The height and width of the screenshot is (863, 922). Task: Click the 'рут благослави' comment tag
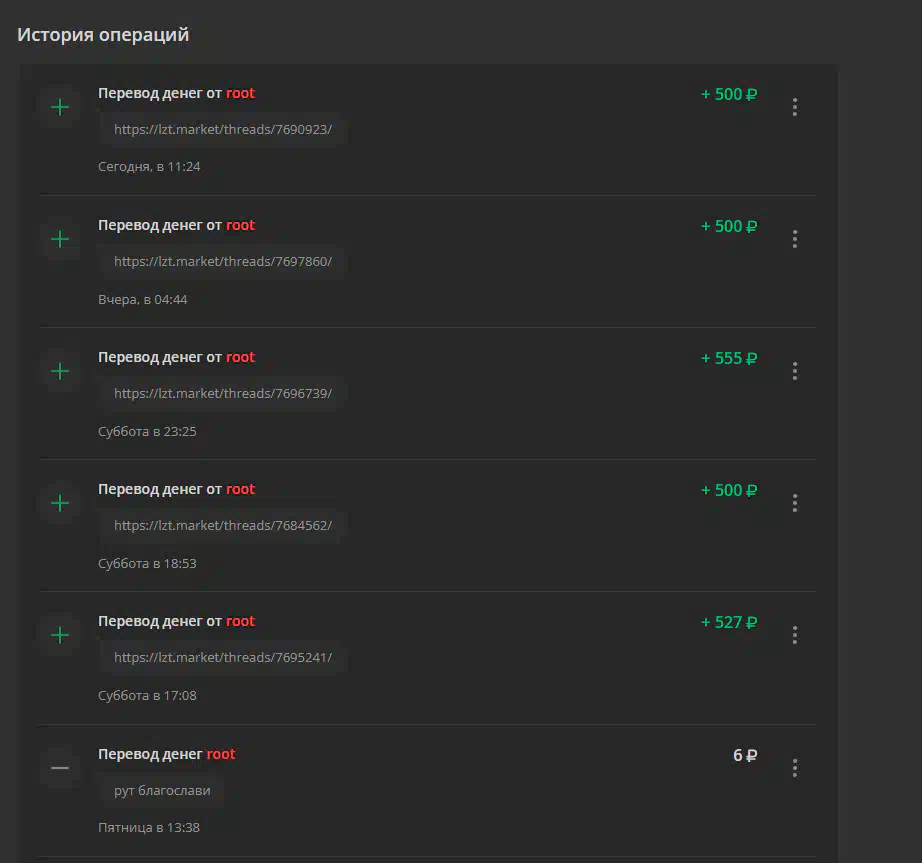(162, 791)
